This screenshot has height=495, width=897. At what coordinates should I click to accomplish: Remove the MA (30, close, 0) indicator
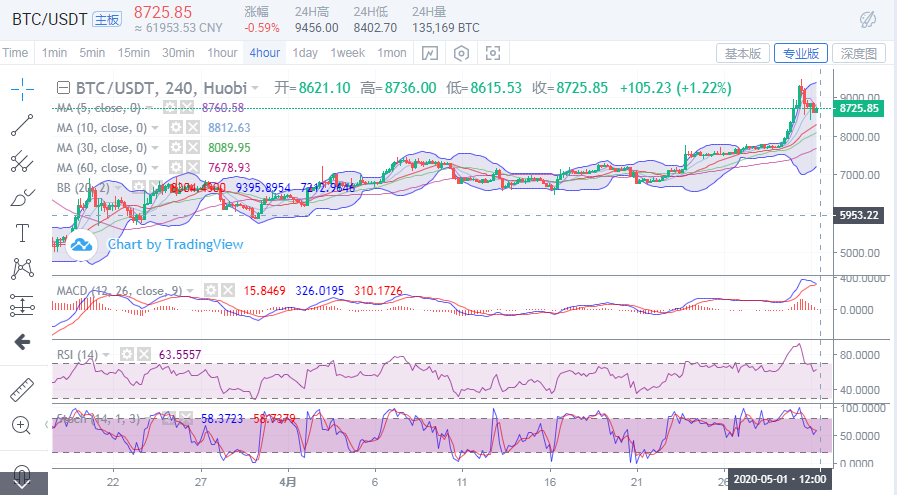(x=193, y=147)
